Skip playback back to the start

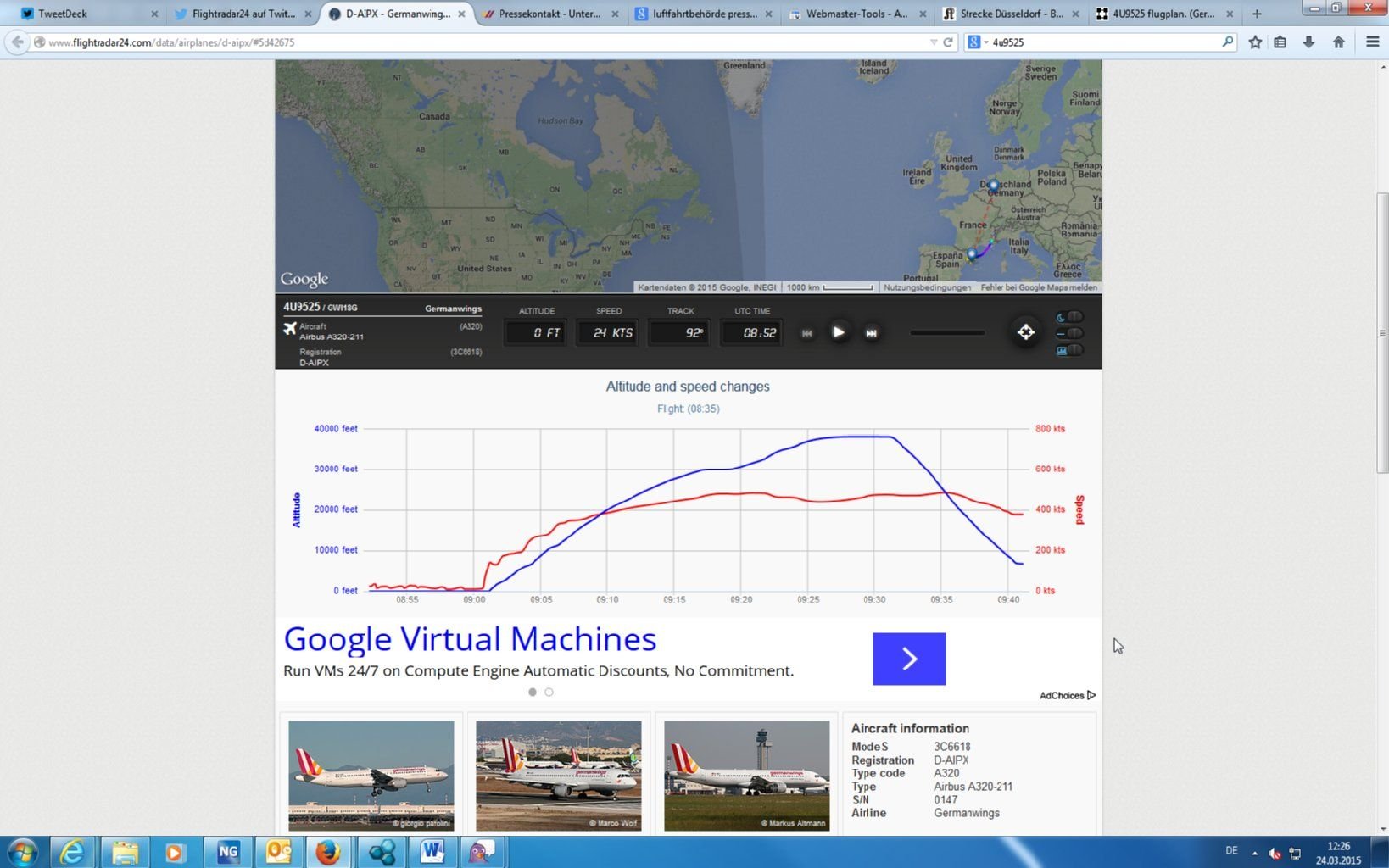[x=807, y=333]
